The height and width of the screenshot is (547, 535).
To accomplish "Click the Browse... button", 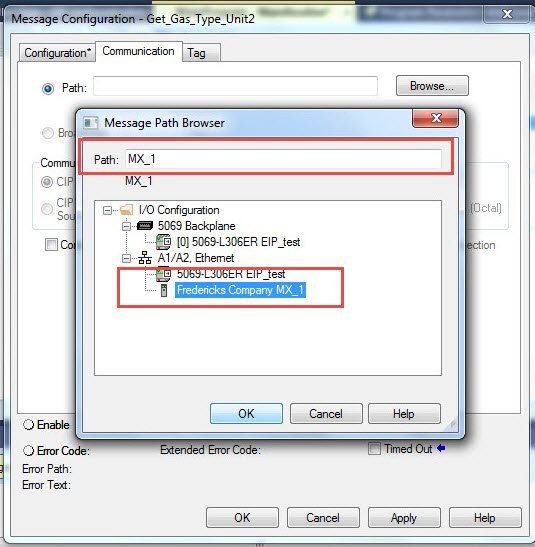I will tap(432, 86).
